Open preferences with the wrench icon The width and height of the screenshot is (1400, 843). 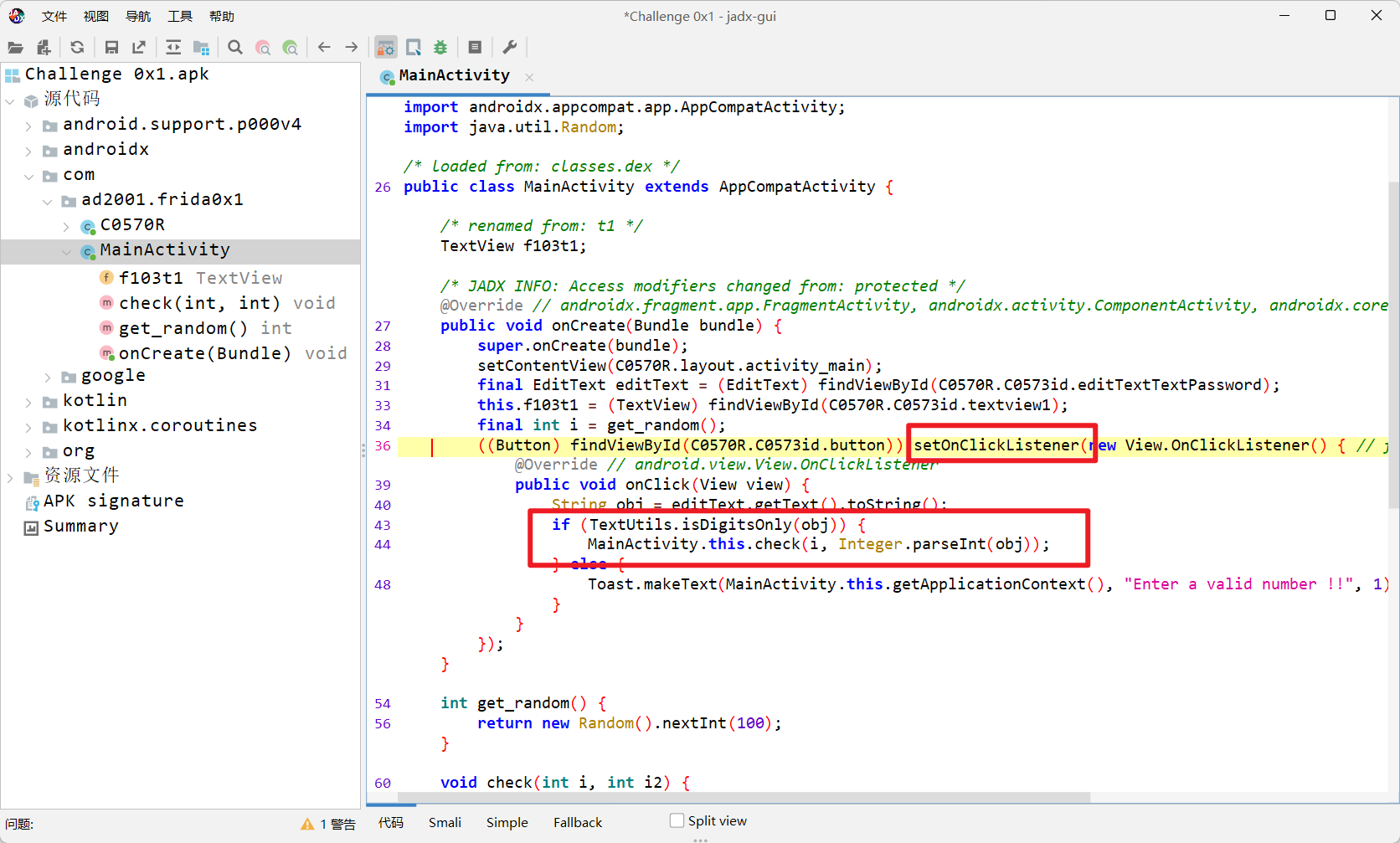point(509,48)
